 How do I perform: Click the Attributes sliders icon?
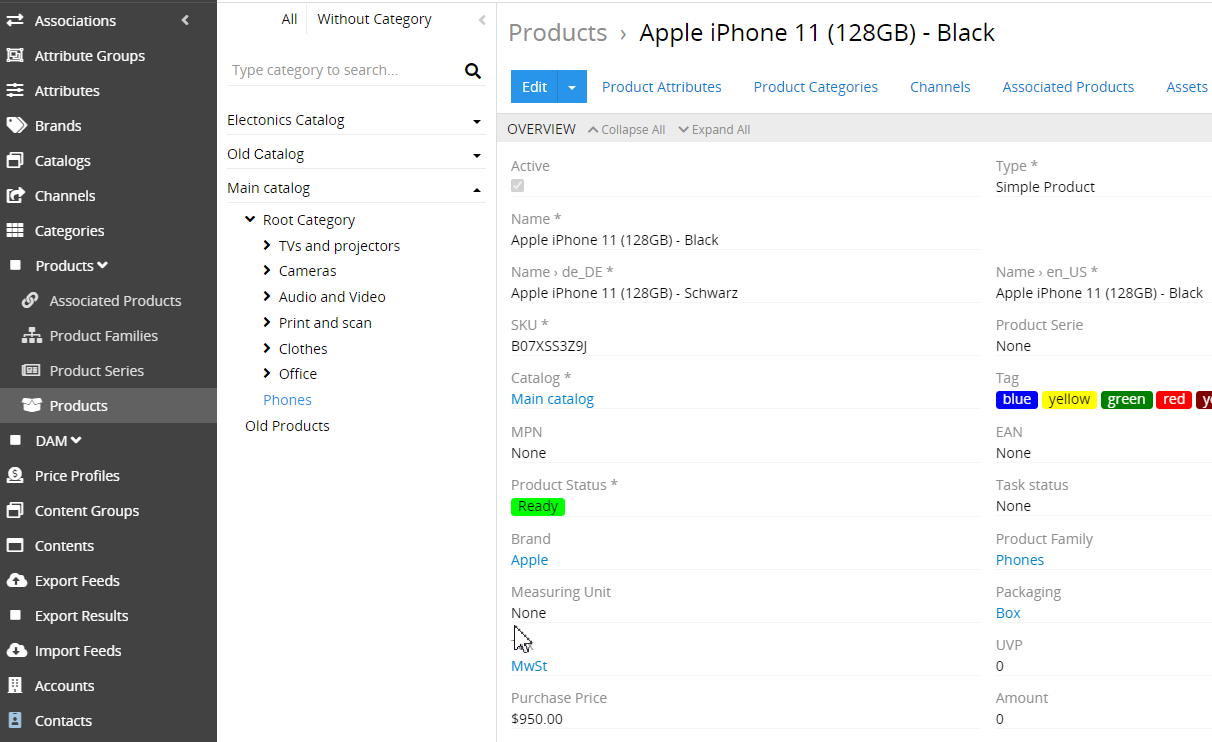click(x=15, y=90)
